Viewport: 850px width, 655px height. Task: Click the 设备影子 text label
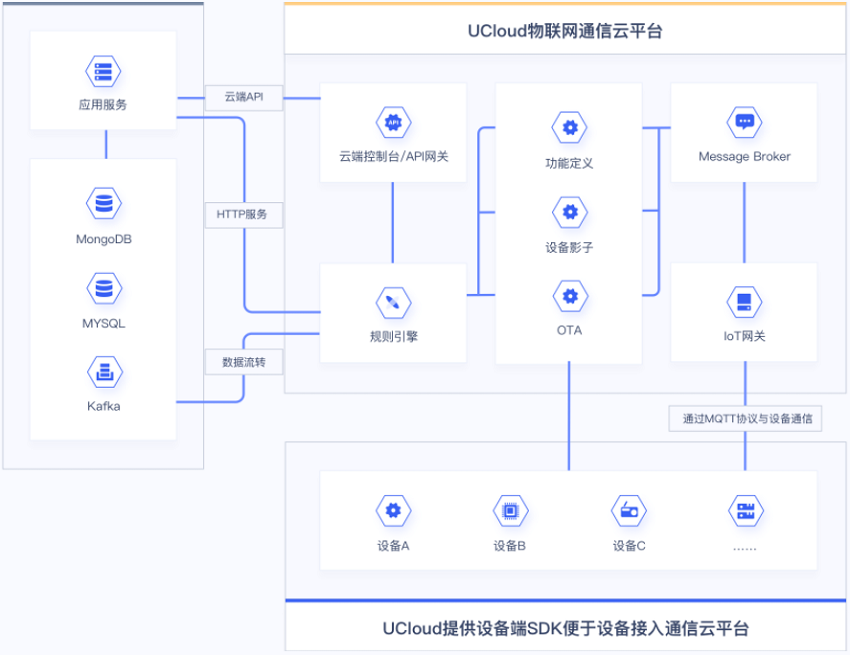(569, 248)
